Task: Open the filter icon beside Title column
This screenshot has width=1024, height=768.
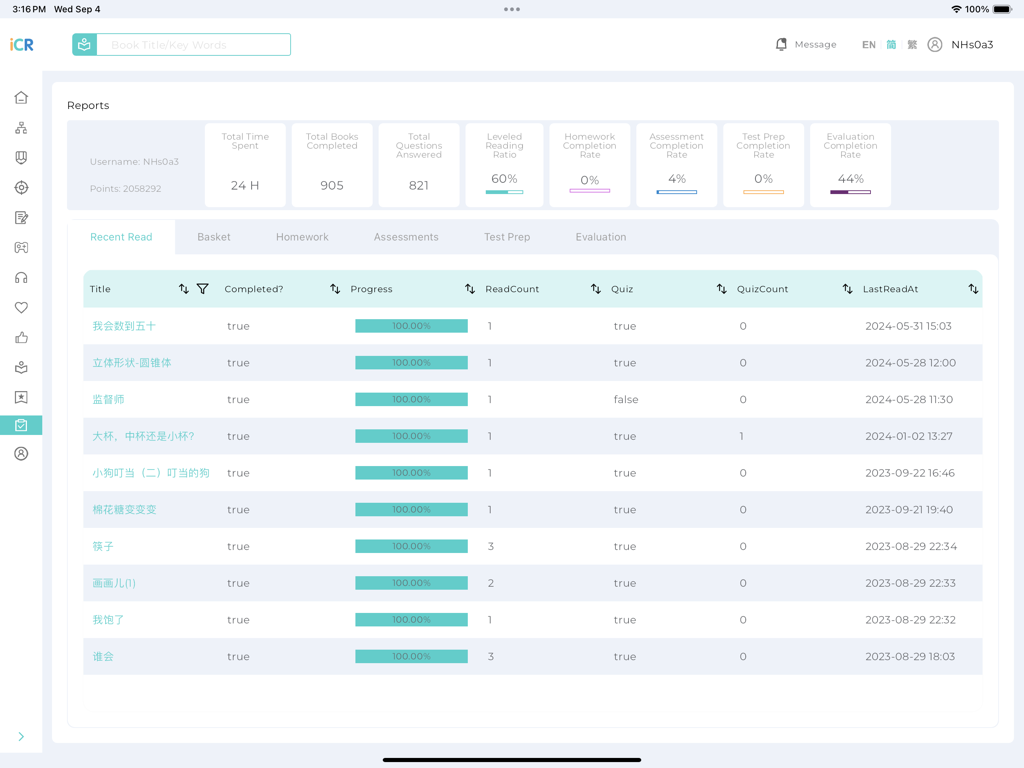Action: click(x=203, y=288)
